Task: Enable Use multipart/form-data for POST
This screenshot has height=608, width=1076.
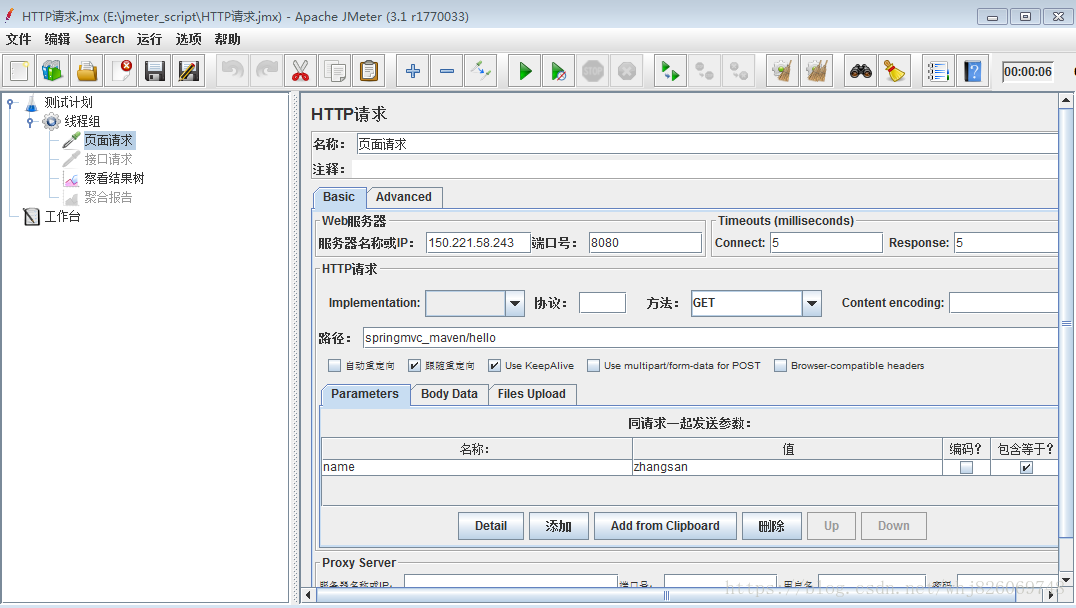Action: point(593,366)
